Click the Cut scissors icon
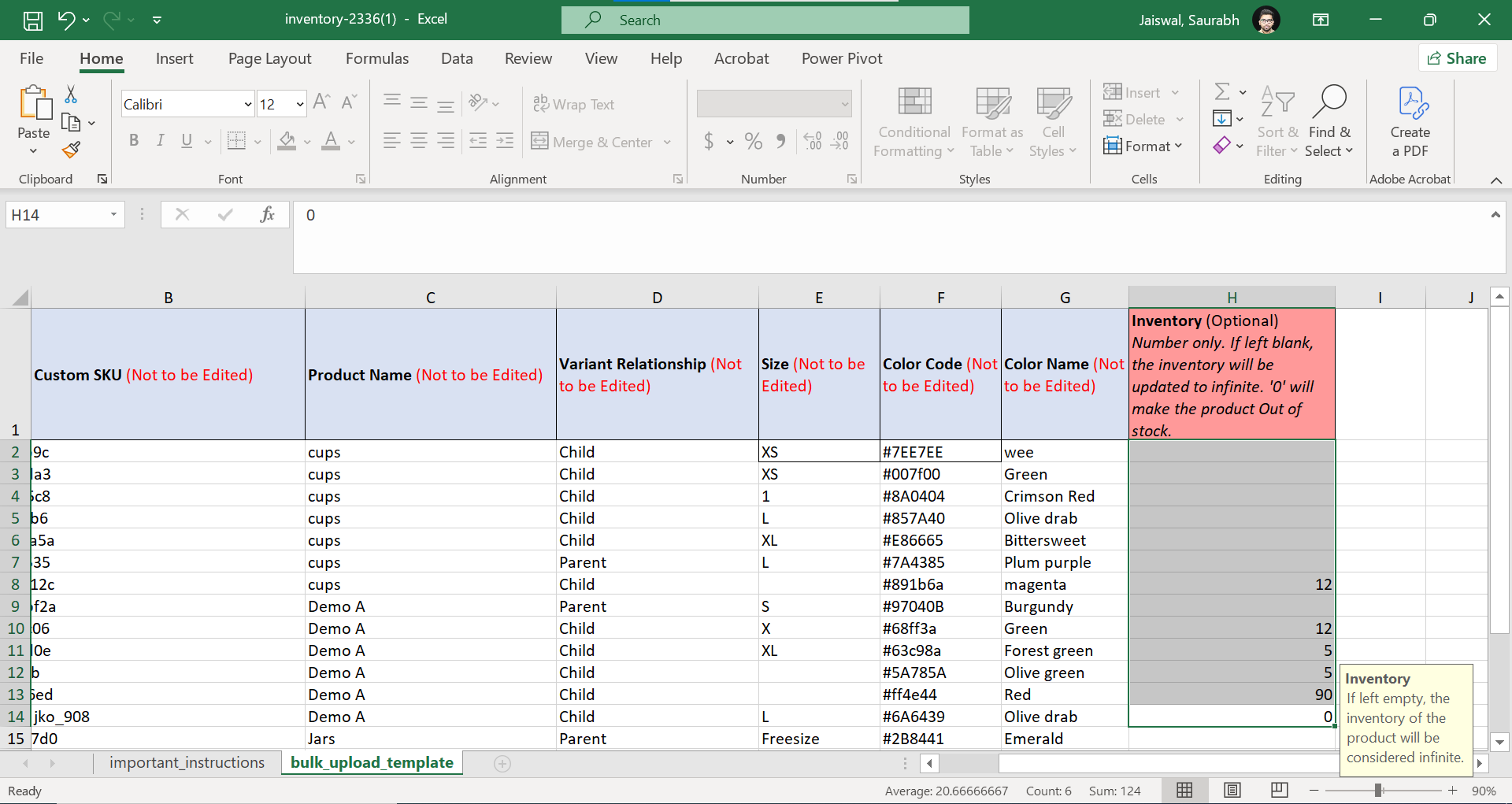1512x804 pixels. (x=71, y=94)
